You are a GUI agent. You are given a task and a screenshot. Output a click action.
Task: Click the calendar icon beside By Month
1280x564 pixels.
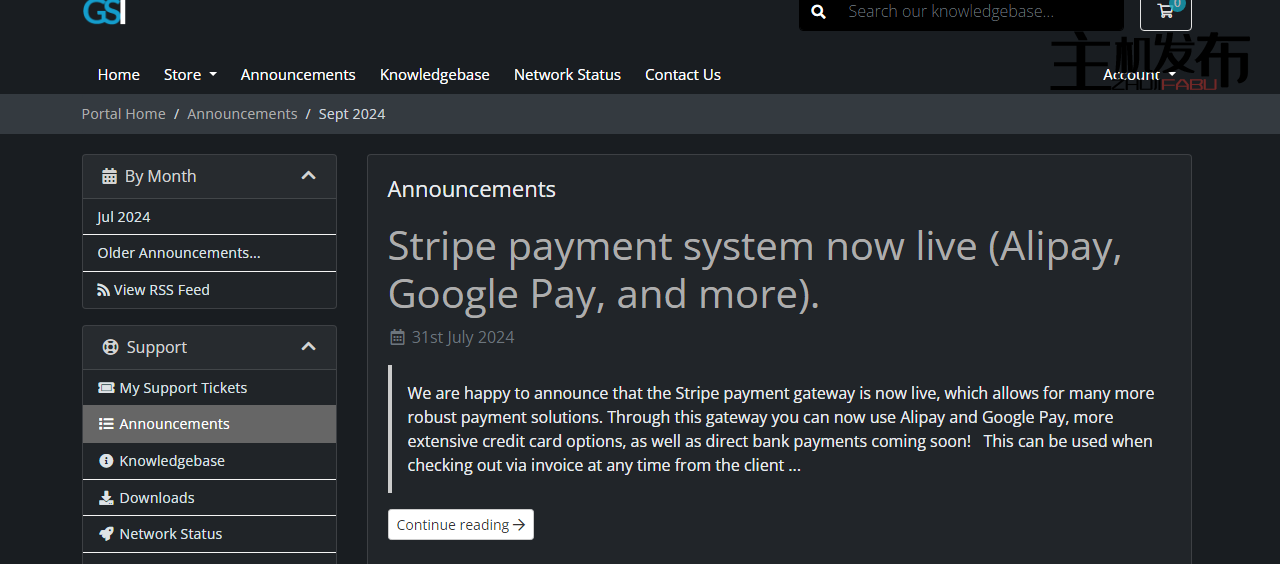pyautogui.click(x=110, y=177)
